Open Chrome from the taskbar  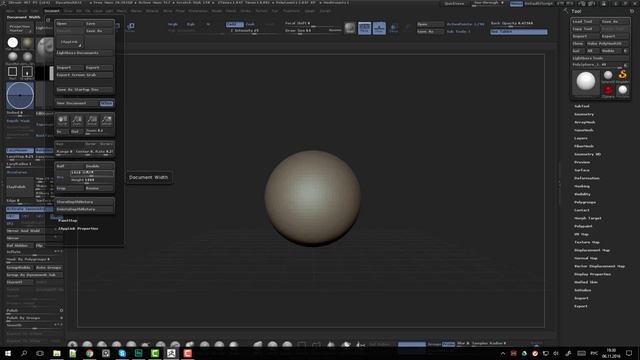click(x=89, y=353)
